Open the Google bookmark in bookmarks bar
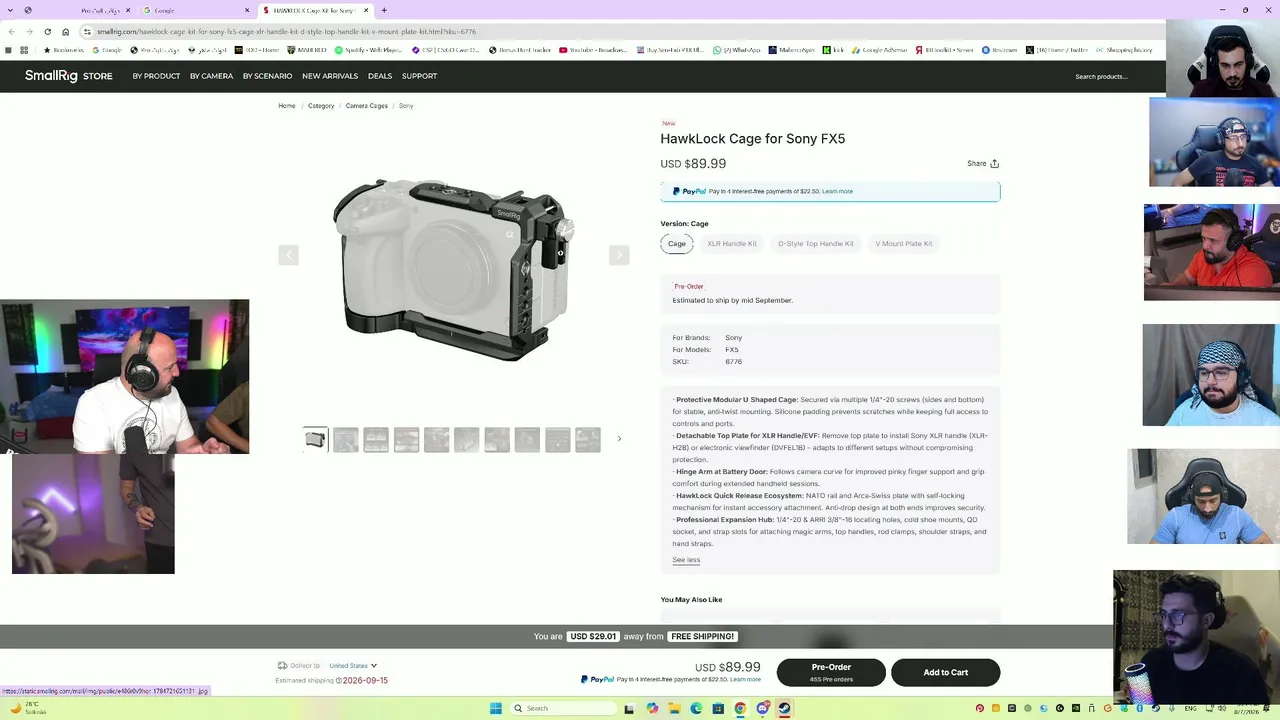 pyautogui.click(x=107, y=50)
